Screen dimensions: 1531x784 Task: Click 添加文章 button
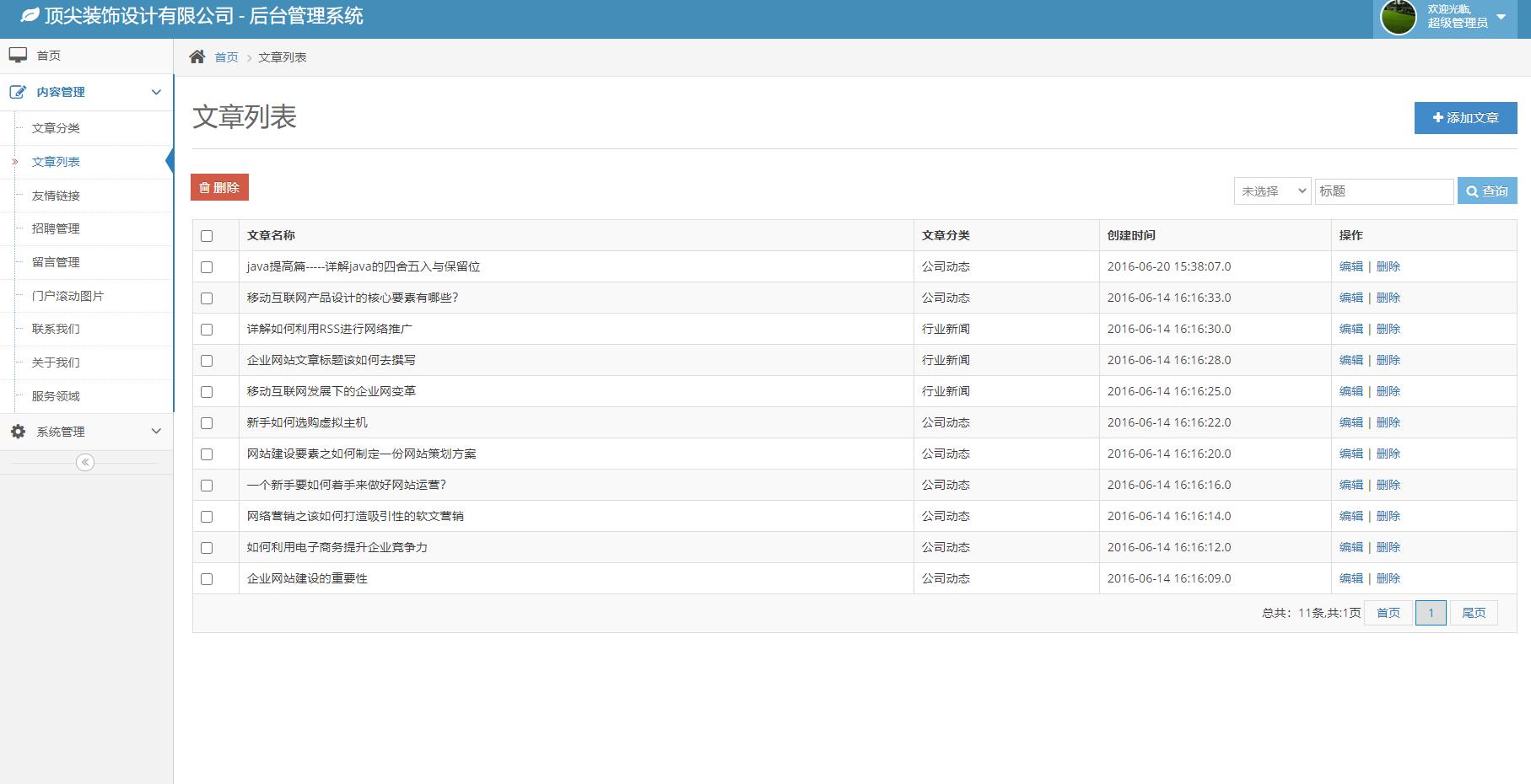pos(1465,118)
